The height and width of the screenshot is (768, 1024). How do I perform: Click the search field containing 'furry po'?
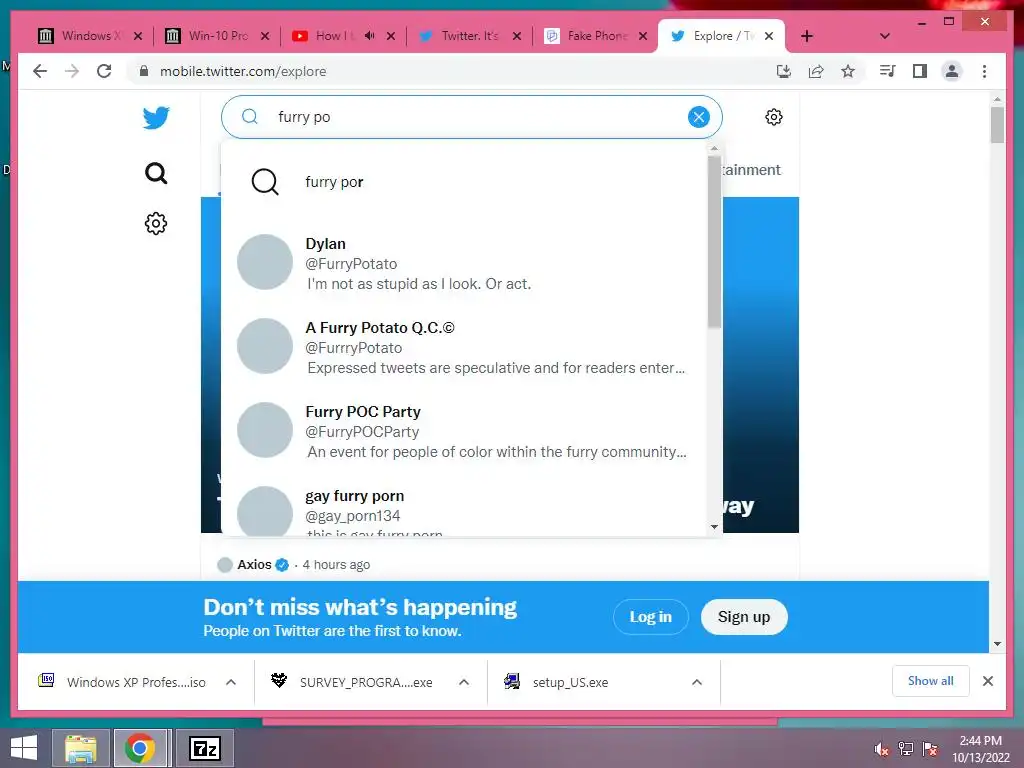point(472,117)
